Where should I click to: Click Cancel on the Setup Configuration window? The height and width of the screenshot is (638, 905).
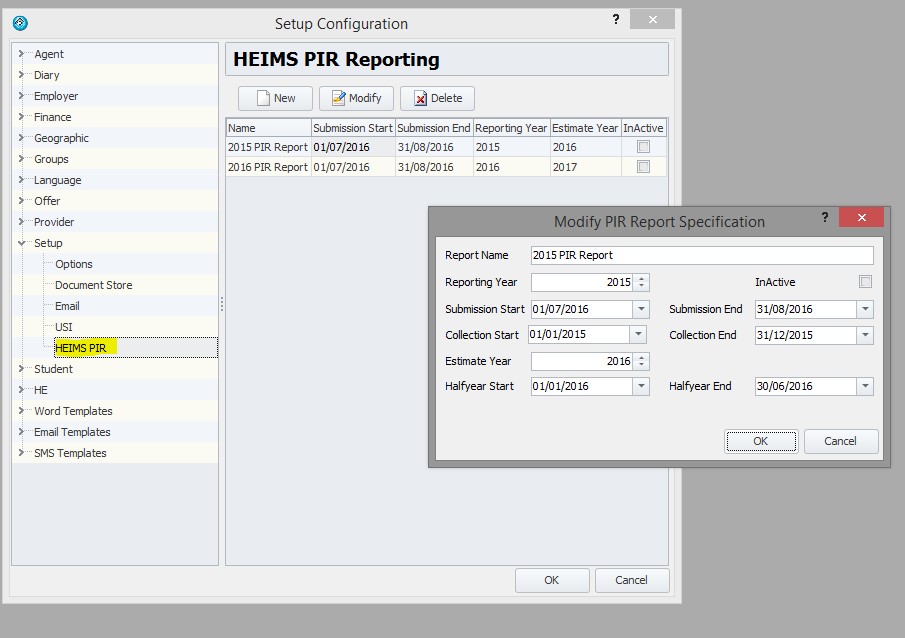pos(632,580)
